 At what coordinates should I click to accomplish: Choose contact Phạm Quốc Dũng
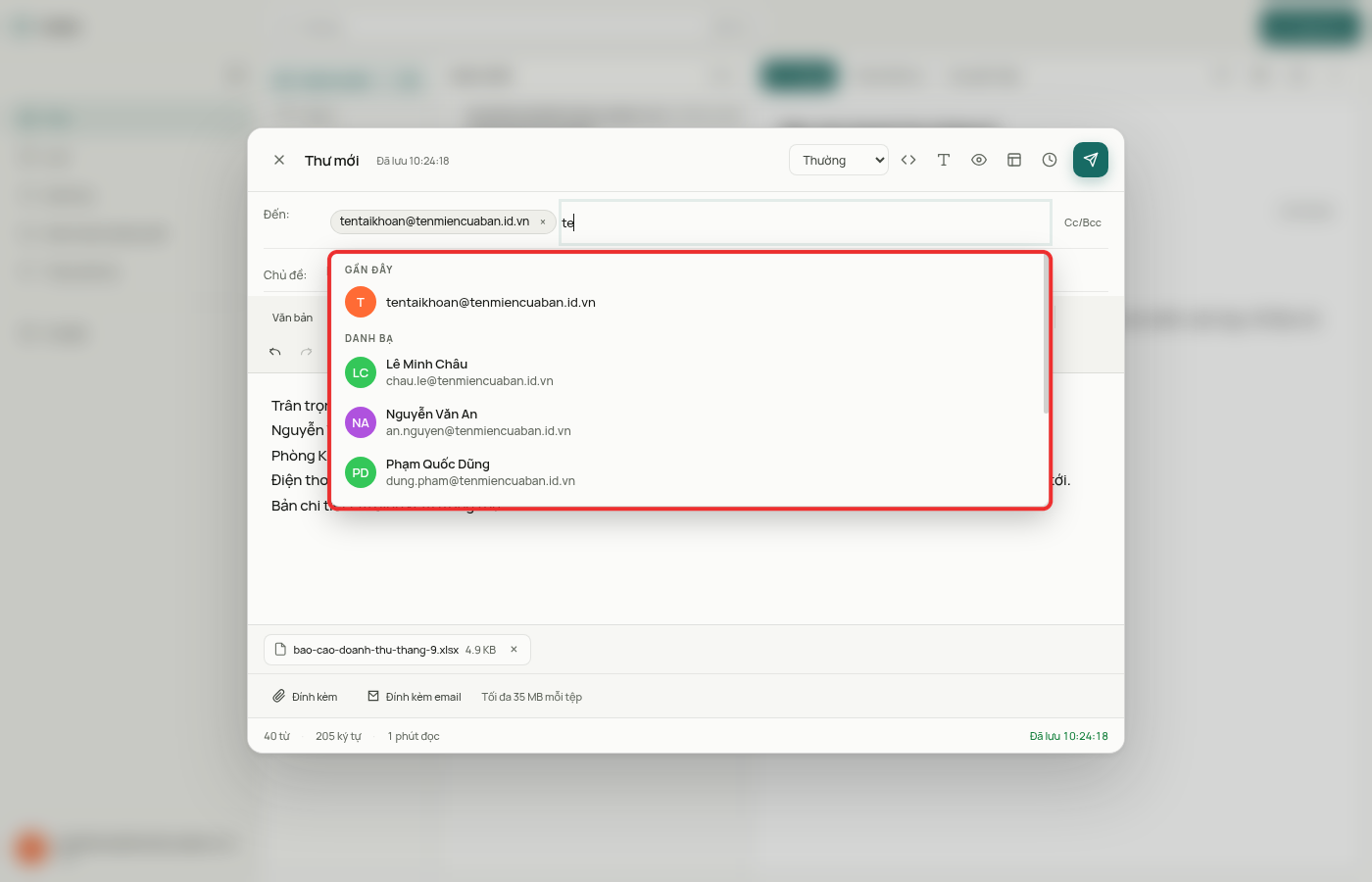pyautogui.click(x=689, y=472)
